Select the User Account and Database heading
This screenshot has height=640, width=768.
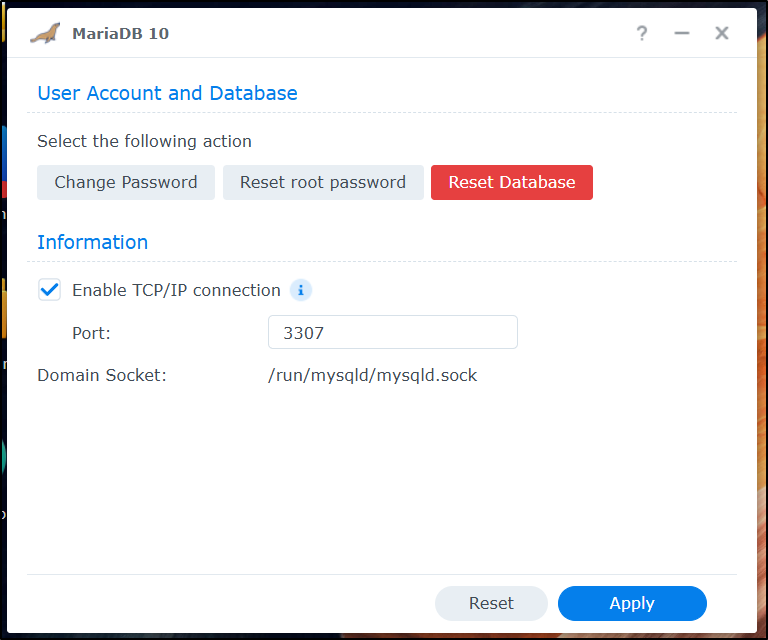168,93
